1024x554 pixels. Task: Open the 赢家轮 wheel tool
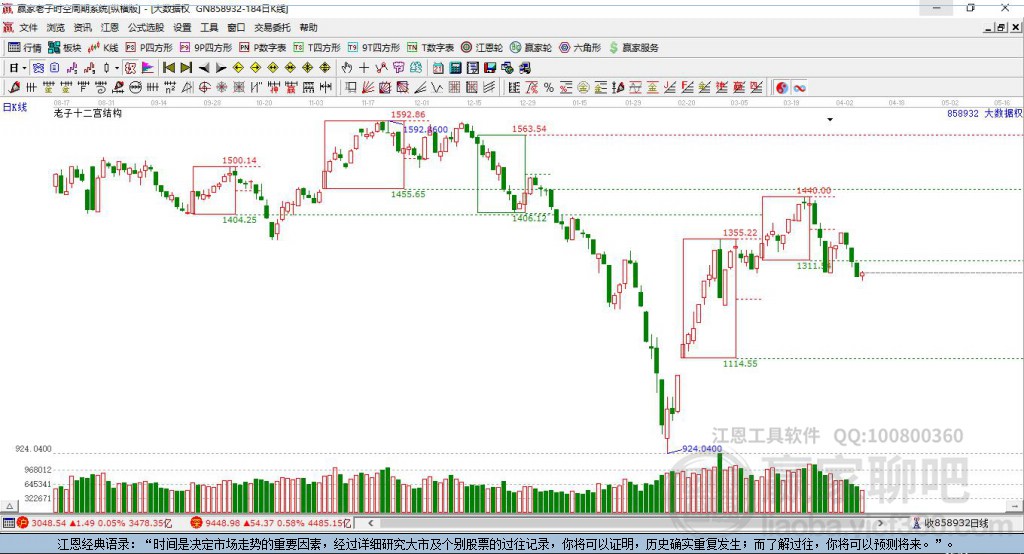[x=531, y=48]
